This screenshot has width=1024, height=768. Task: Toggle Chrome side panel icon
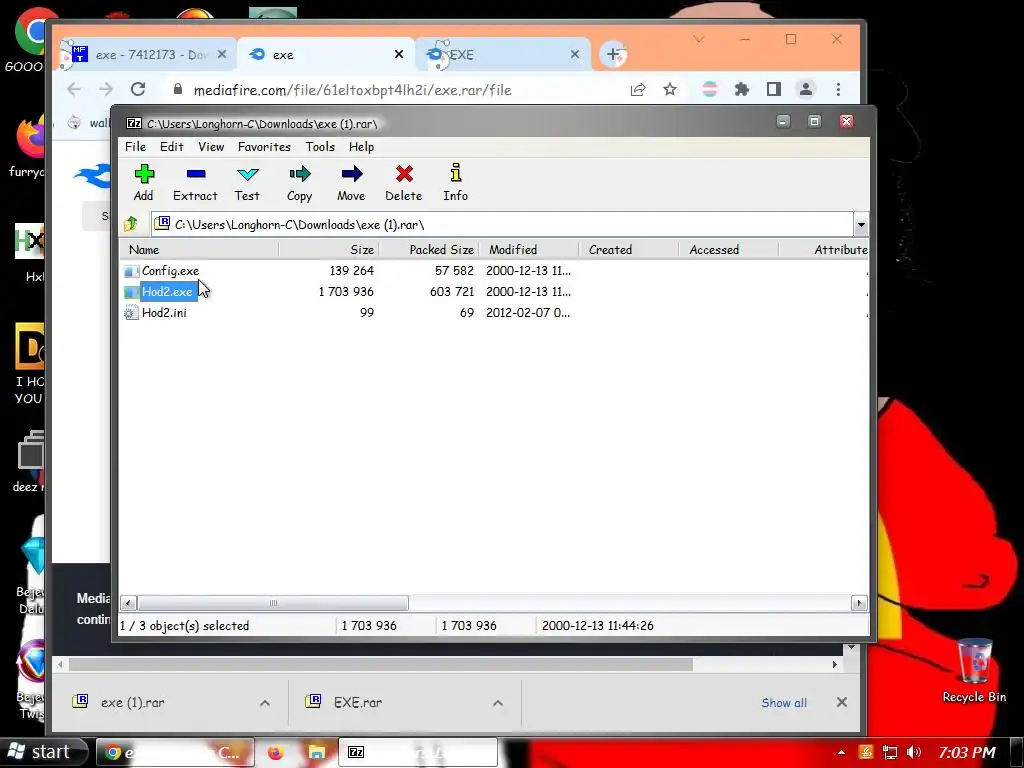tap(774, 89)
